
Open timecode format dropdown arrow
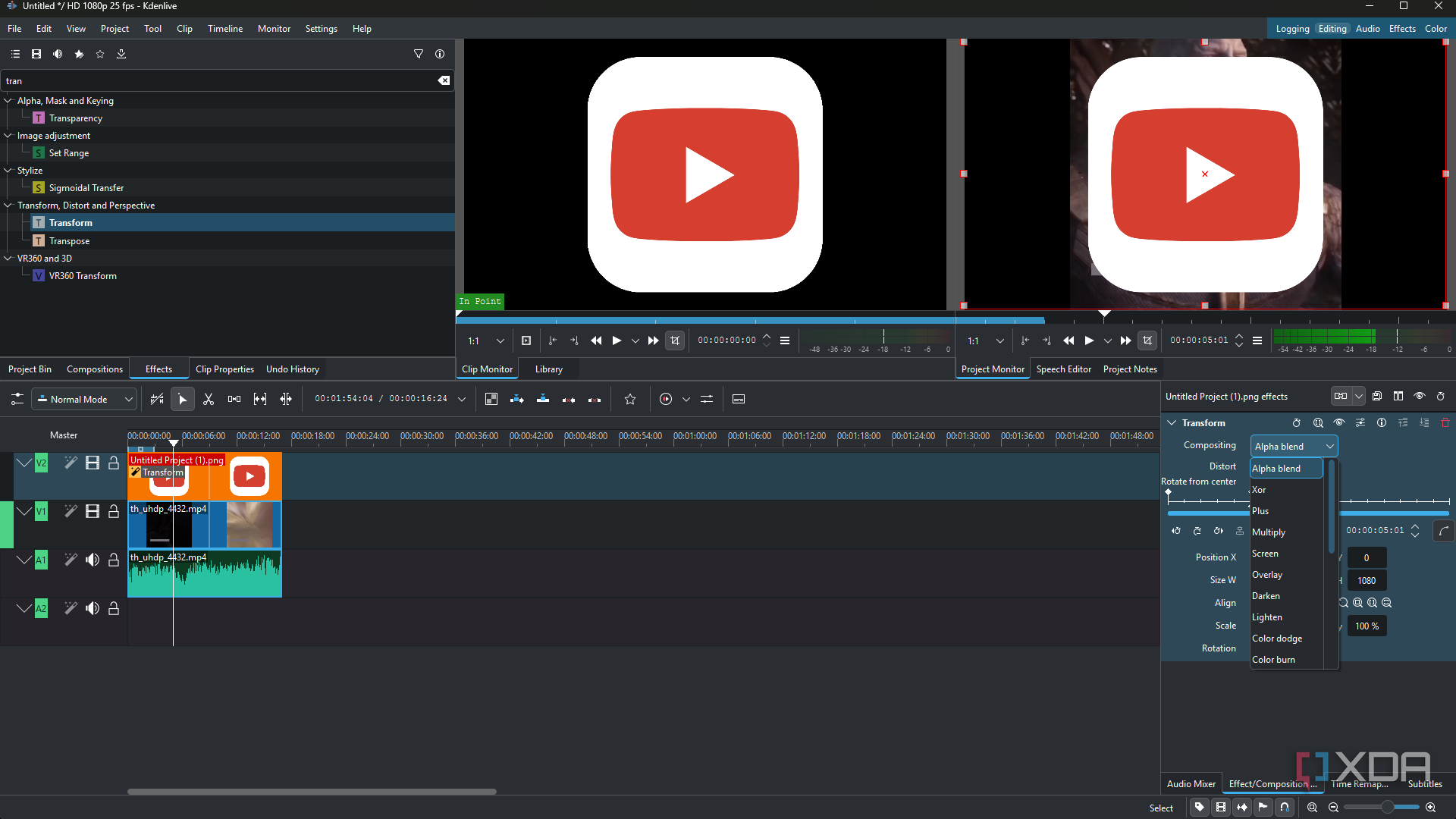coord(461,399)
